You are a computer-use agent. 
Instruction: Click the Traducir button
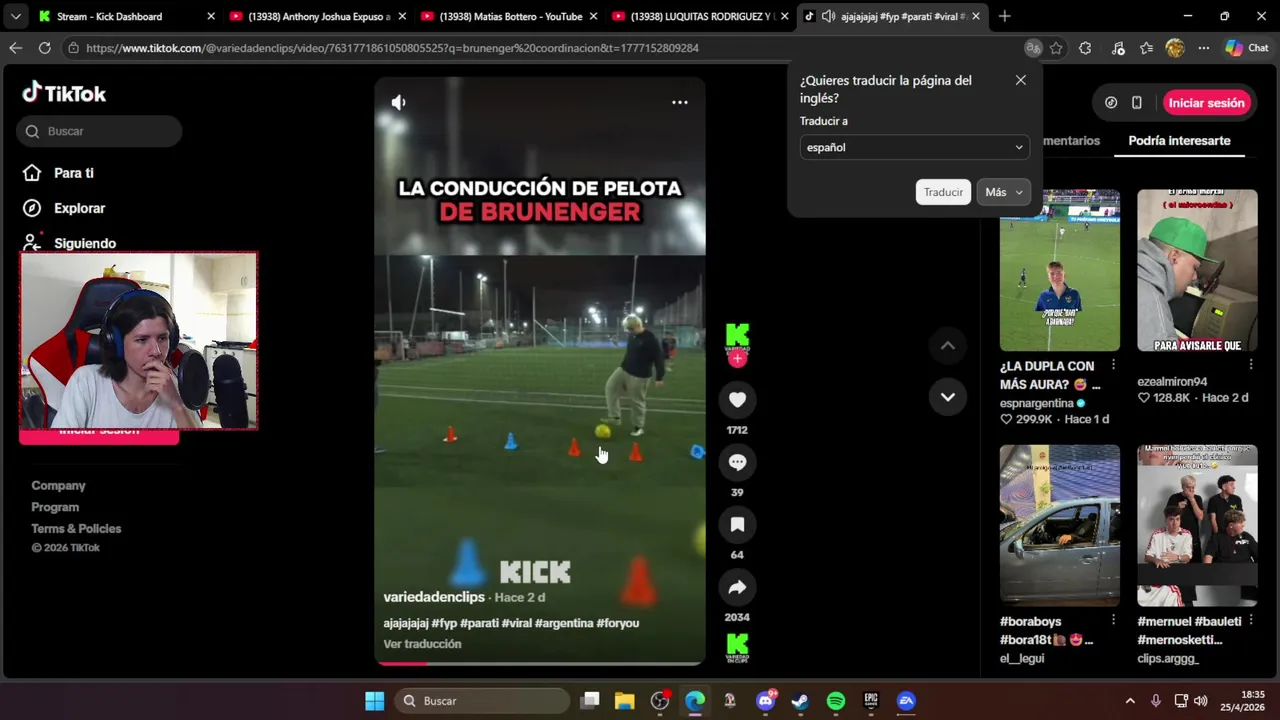click(x=943, y=192)
